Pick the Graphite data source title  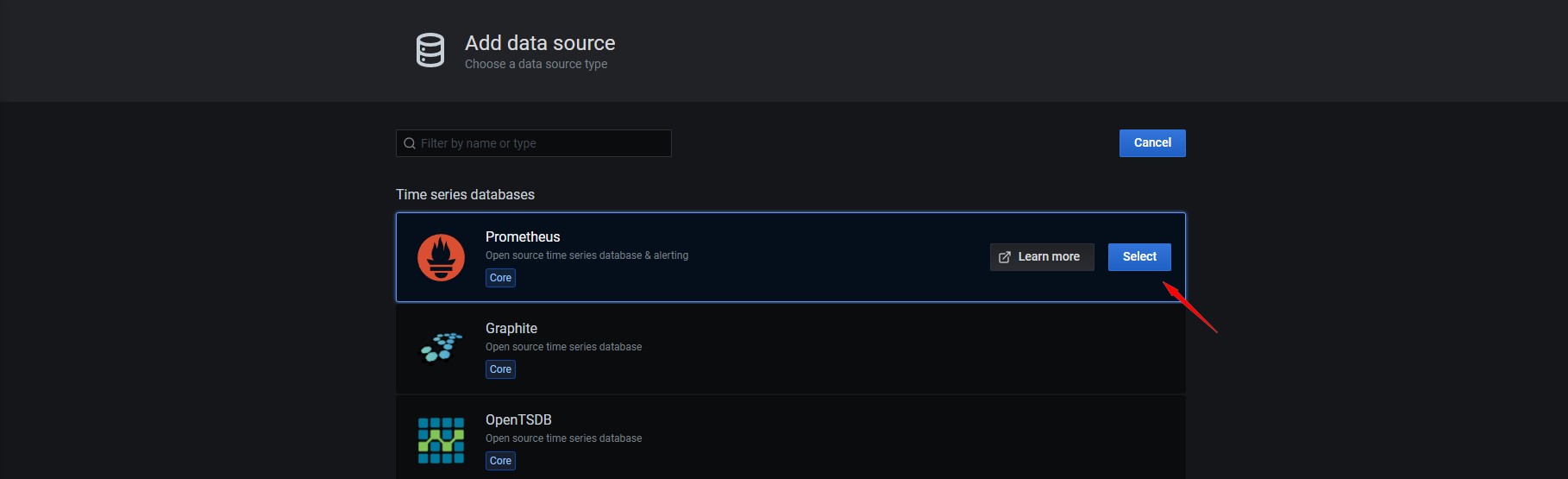pos(511,328)
